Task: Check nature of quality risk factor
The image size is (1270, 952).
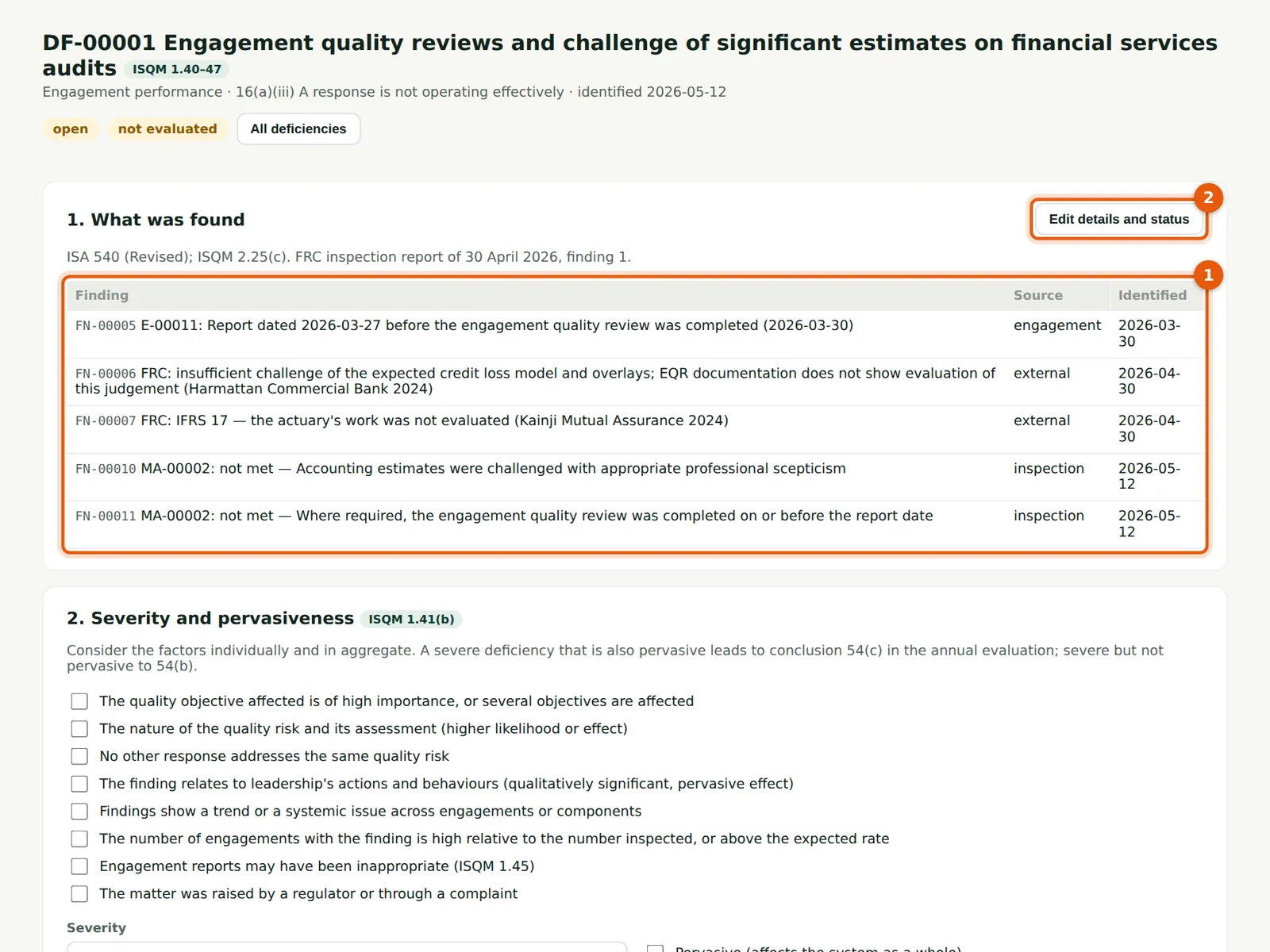Action: pyautogui.click(x=79, y=728)
